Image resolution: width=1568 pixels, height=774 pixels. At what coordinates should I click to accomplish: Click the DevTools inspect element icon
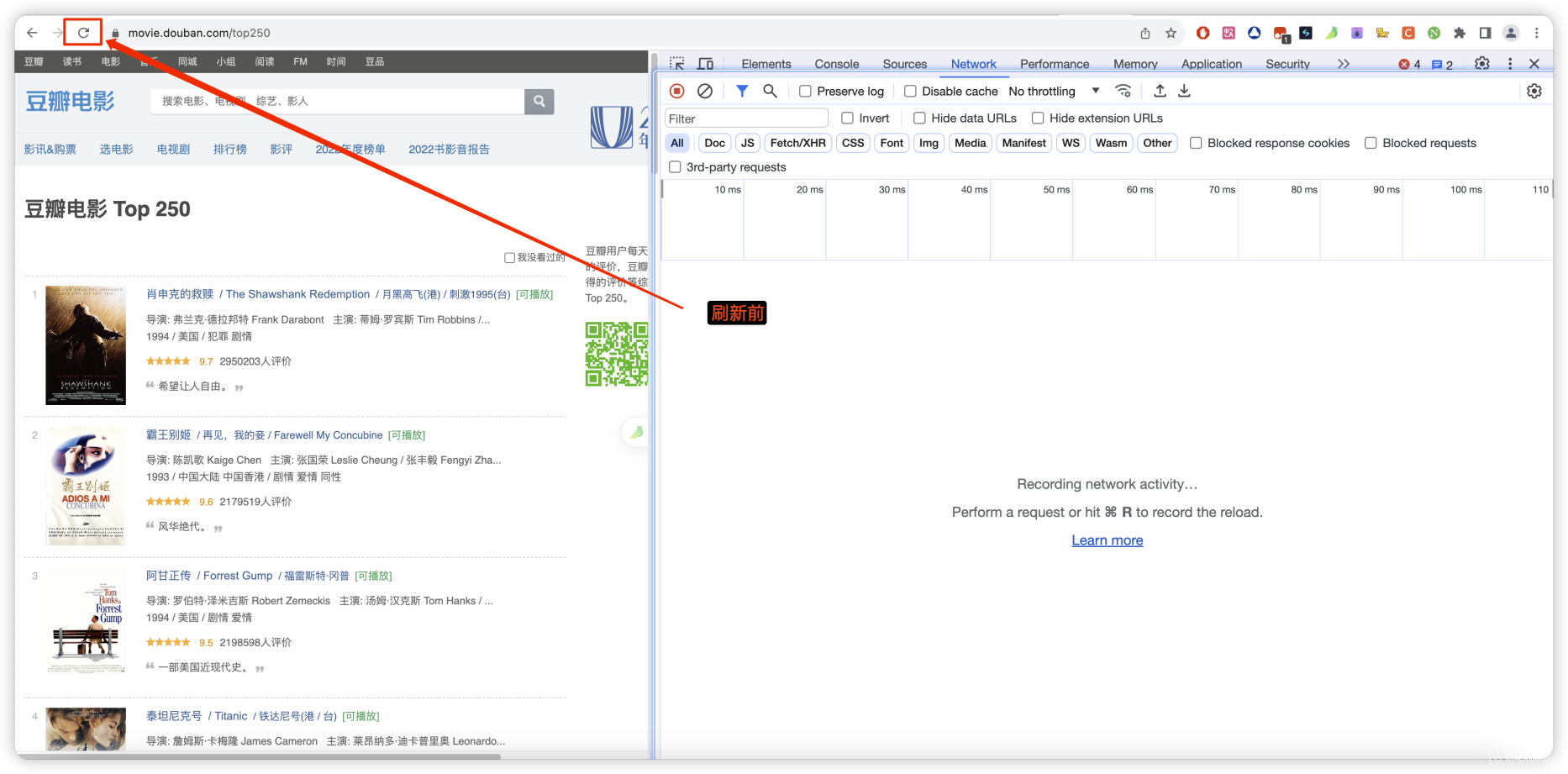click(x=677, y=64)
